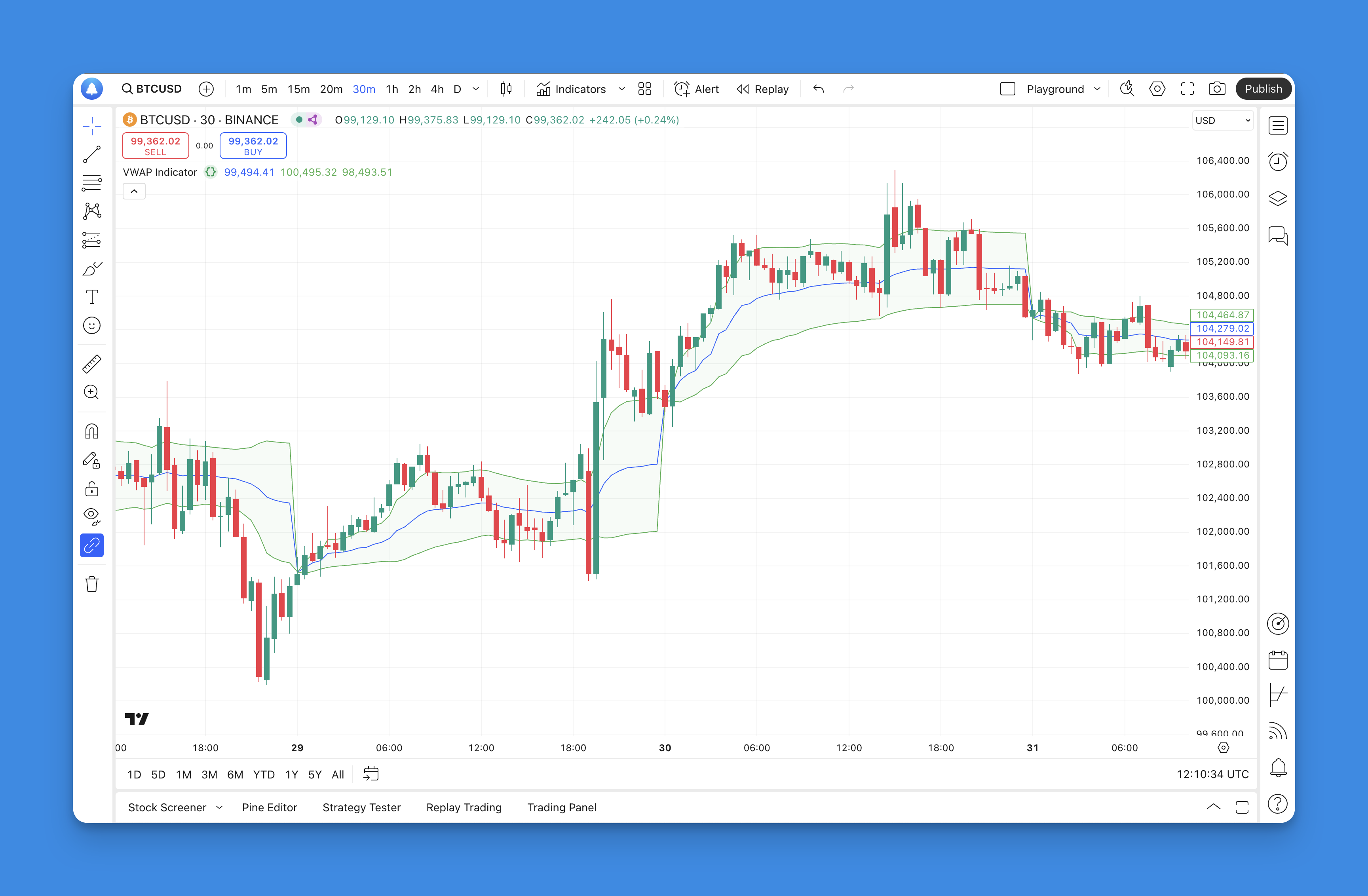Screen dimensions: 1368x896
Task: Toggle stay in drawing mode
Action: pyautogui.click(x=92, y=460)
